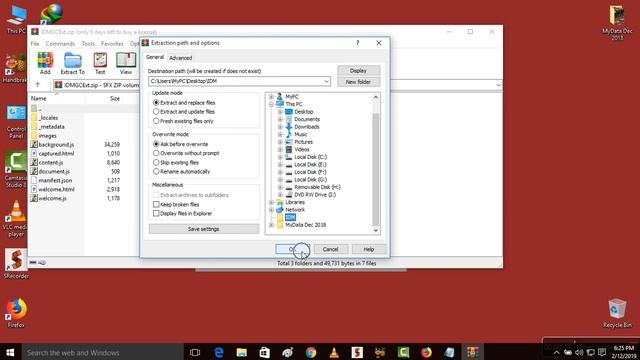This screenshot has height=360, width=640.
Task: Select Overwrite without prompt option
Action: [x=186, y=153]
